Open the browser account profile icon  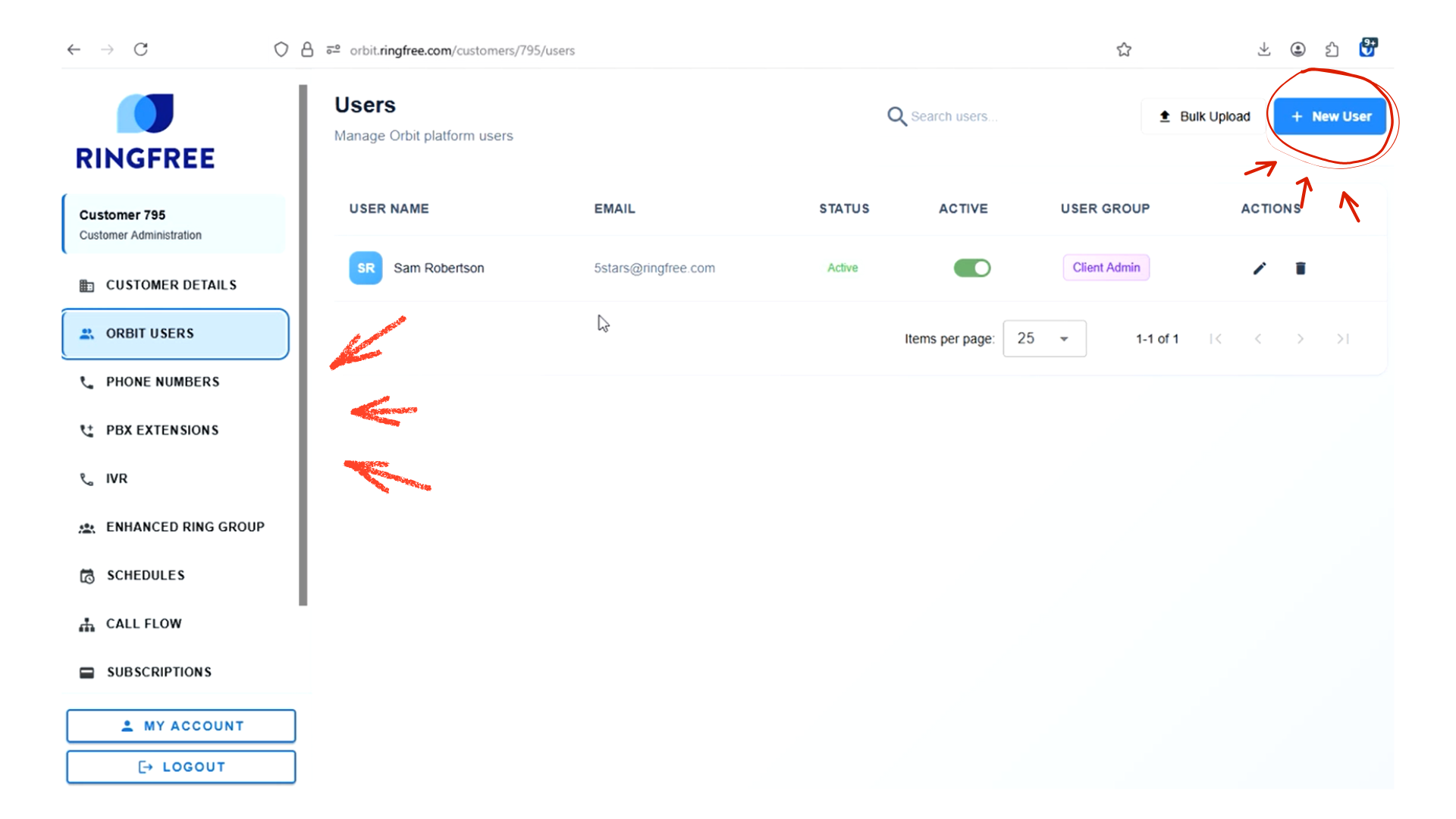point(1298,50)
